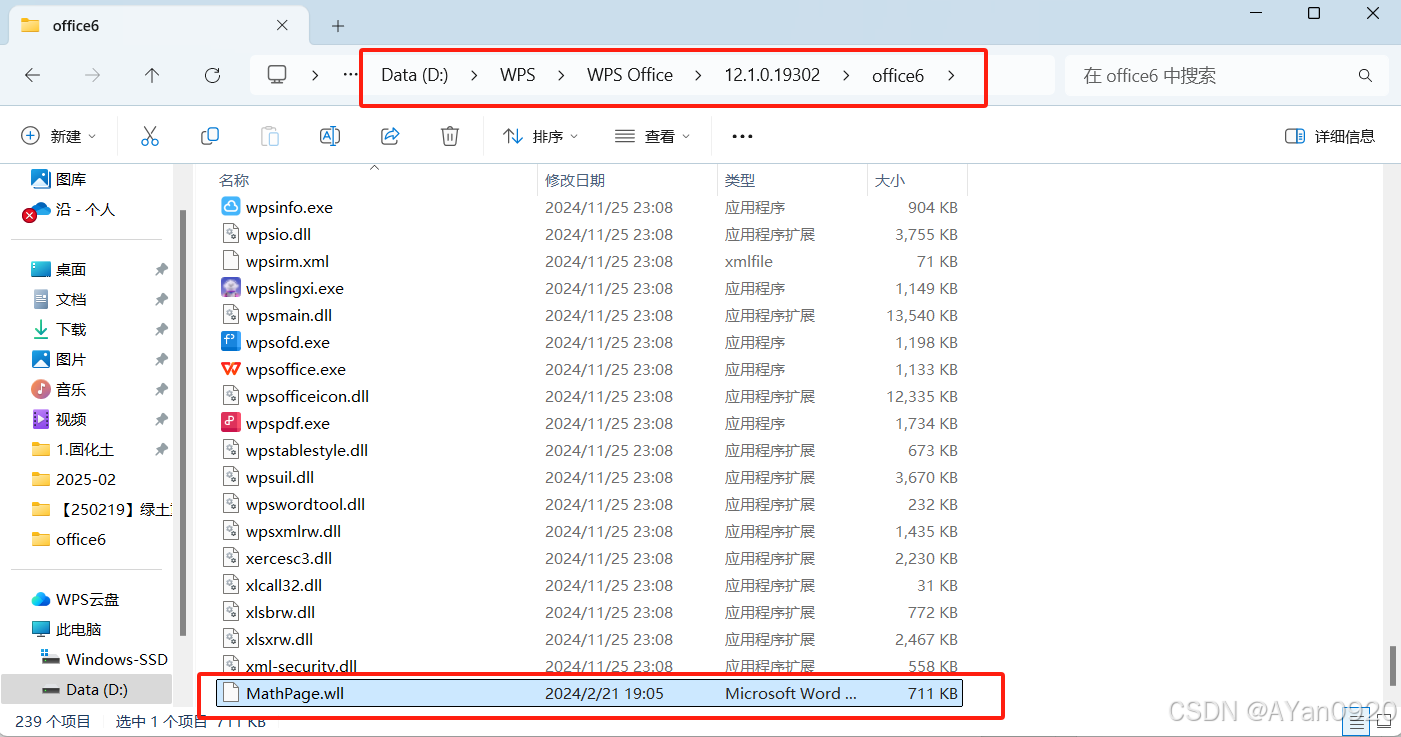The image size is (1401, 737).
Task: Click the Copy icon in toolbar
Action: coord(210,136)
